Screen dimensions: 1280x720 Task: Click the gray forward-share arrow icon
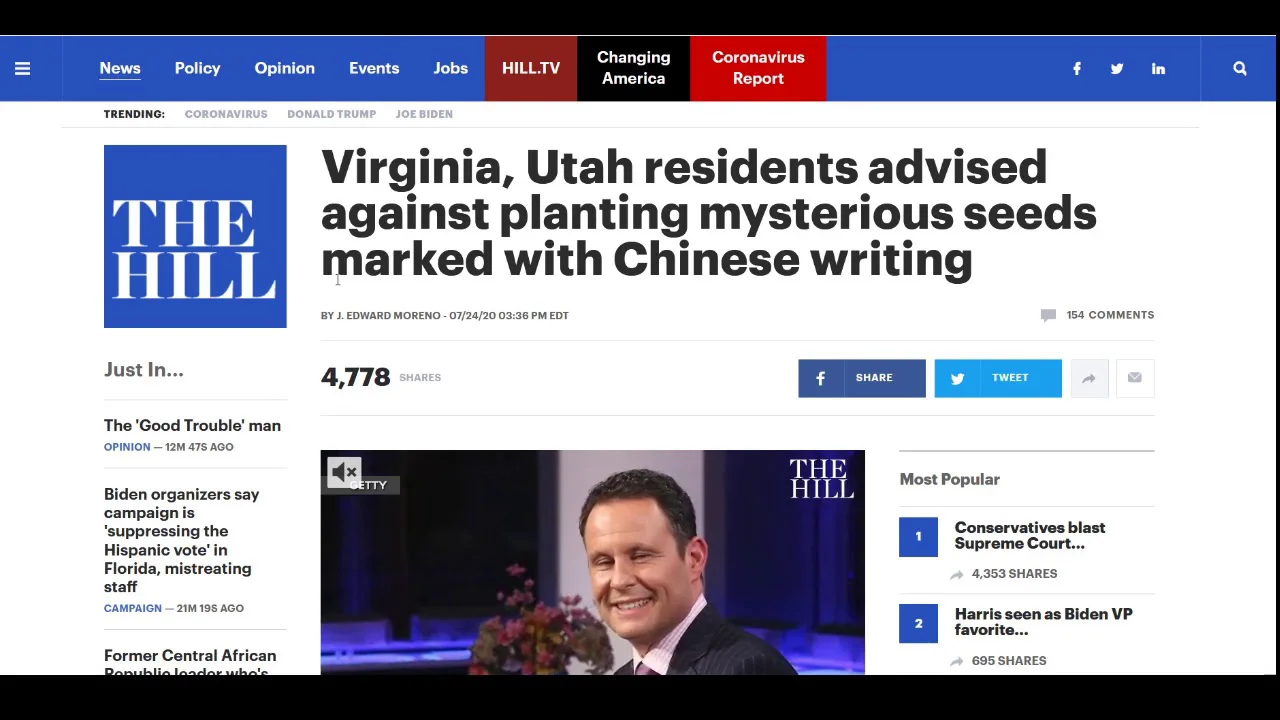(x=1089, y=378)
